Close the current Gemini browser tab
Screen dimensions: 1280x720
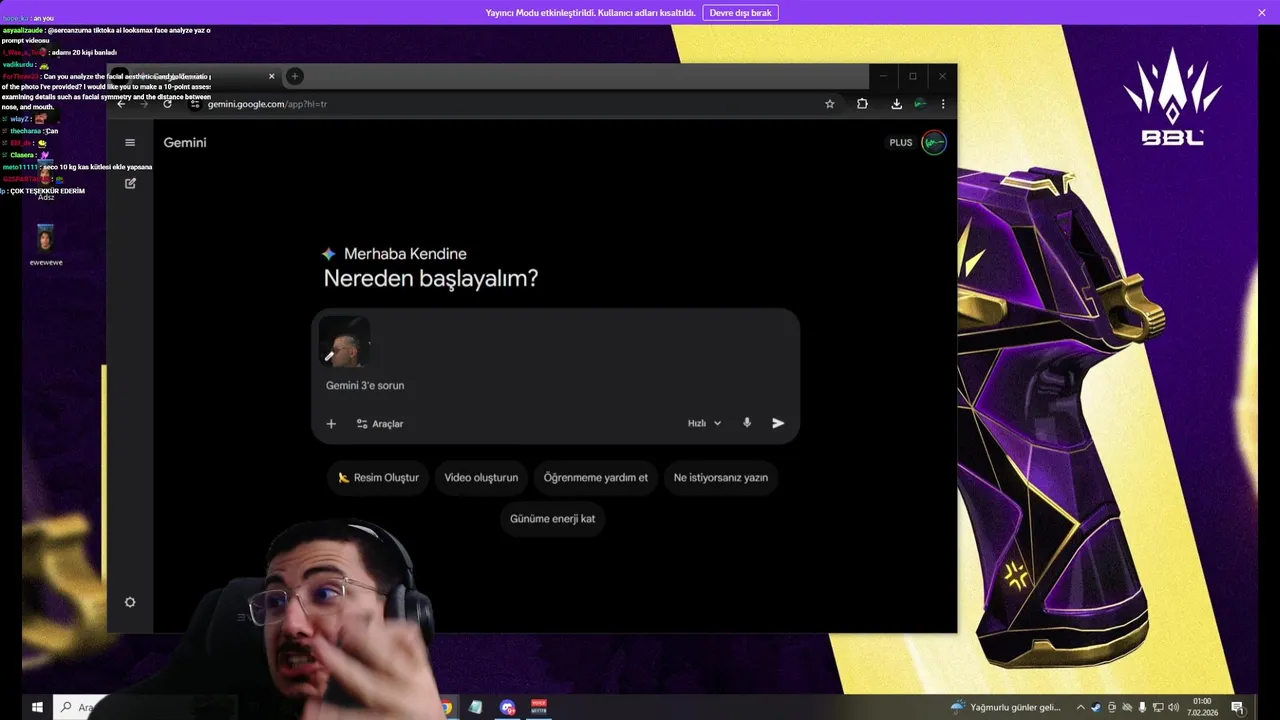coord(271,76)
